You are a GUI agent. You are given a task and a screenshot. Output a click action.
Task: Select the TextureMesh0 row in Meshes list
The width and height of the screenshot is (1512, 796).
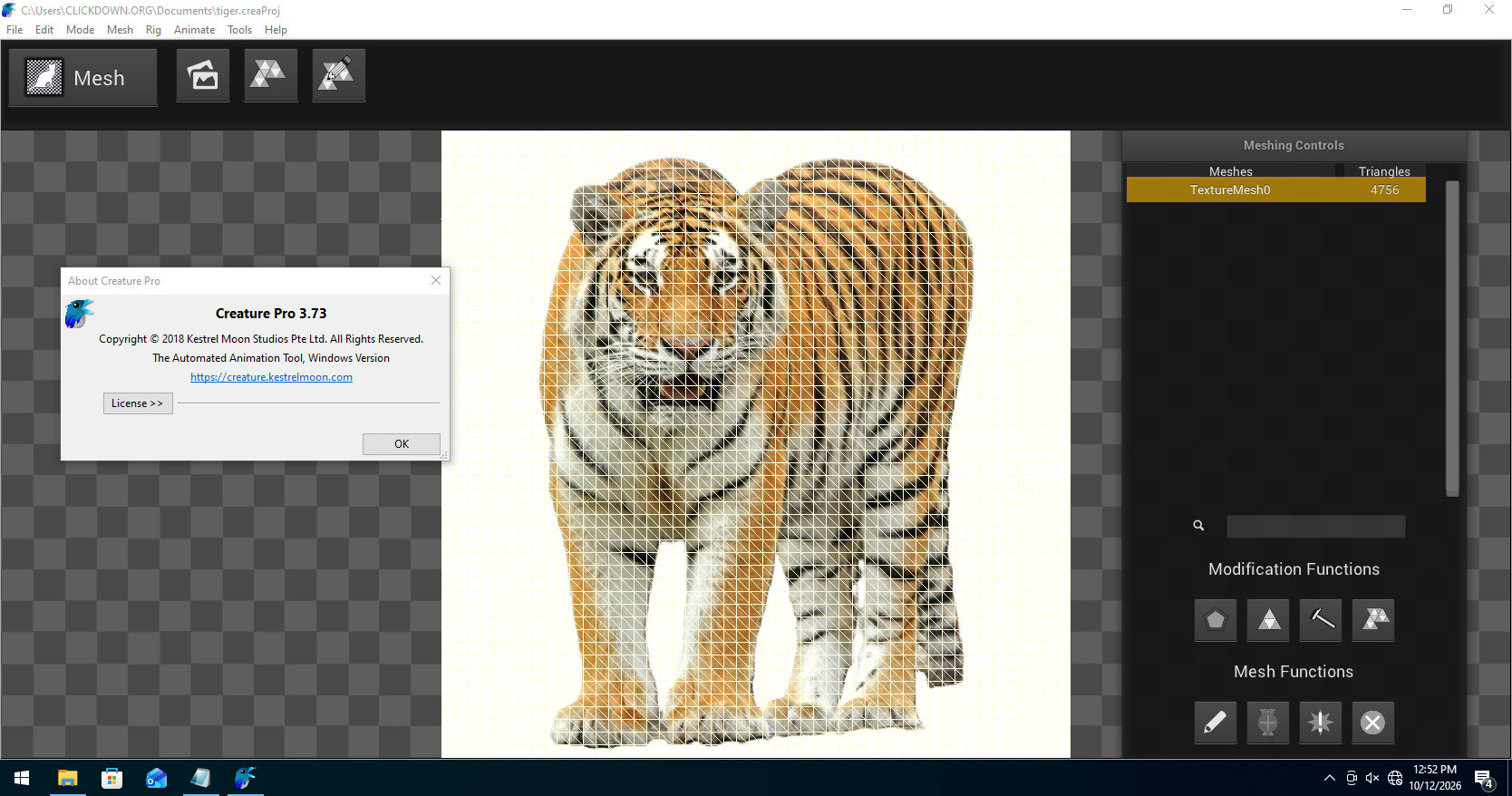[1275, 189]
